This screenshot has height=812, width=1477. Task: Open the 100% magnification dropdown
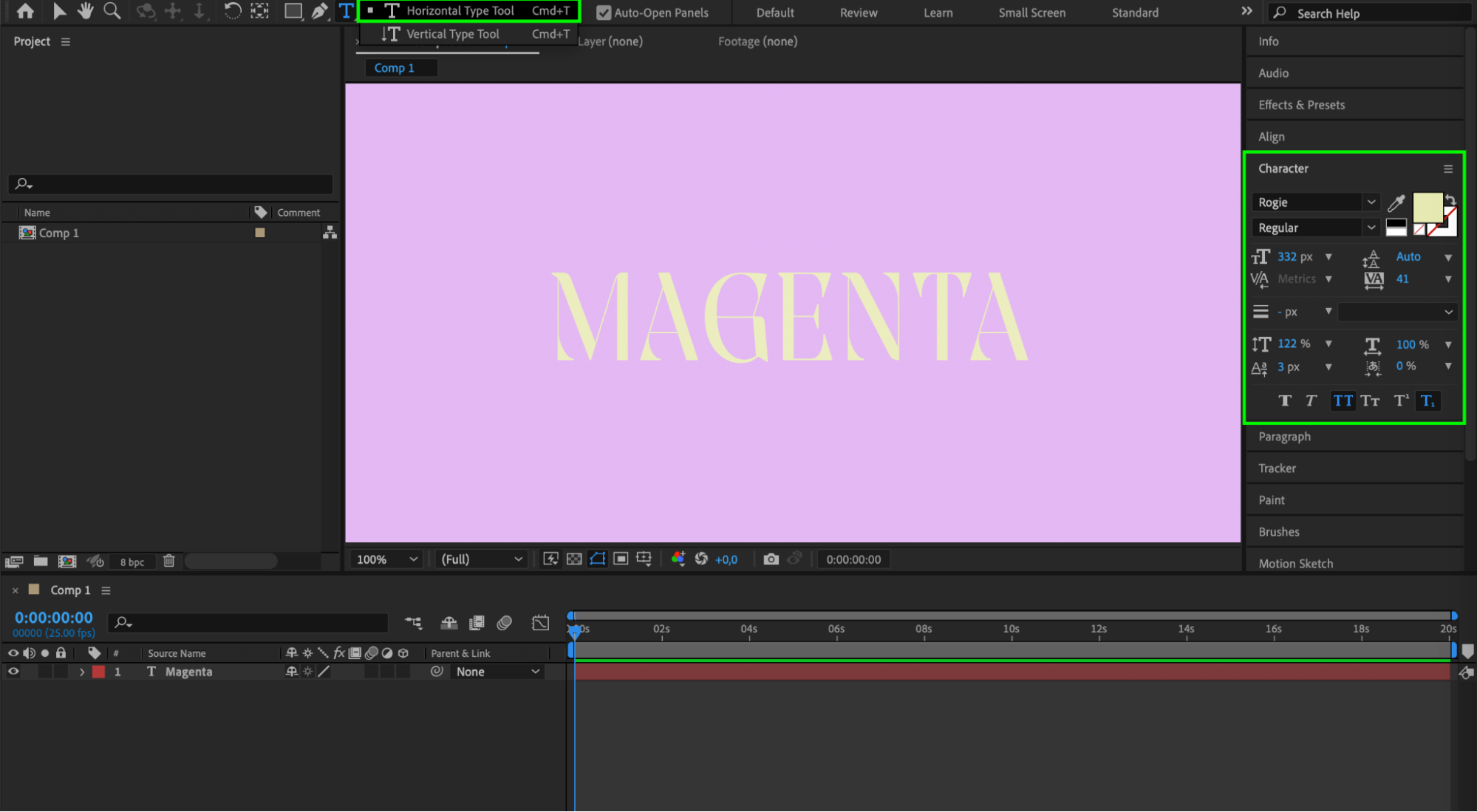pyautogui.click(x=387, y=559)
